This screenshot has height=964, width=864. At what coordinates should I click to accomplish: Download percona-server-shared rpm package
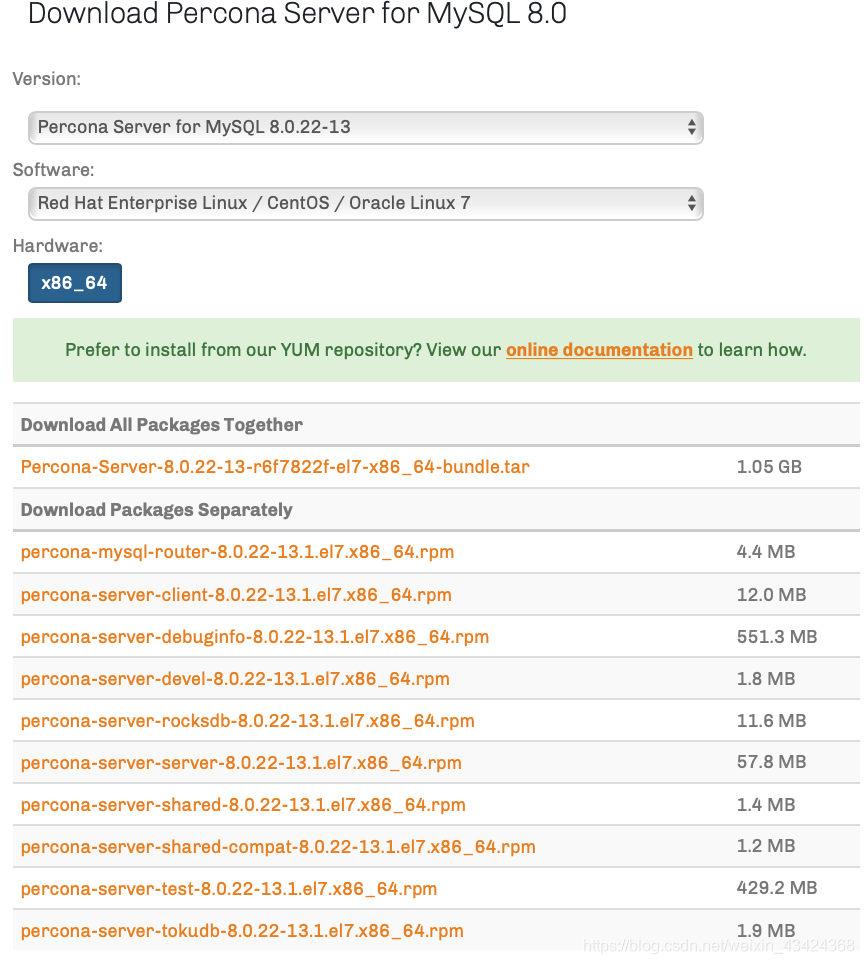[243, 805]
